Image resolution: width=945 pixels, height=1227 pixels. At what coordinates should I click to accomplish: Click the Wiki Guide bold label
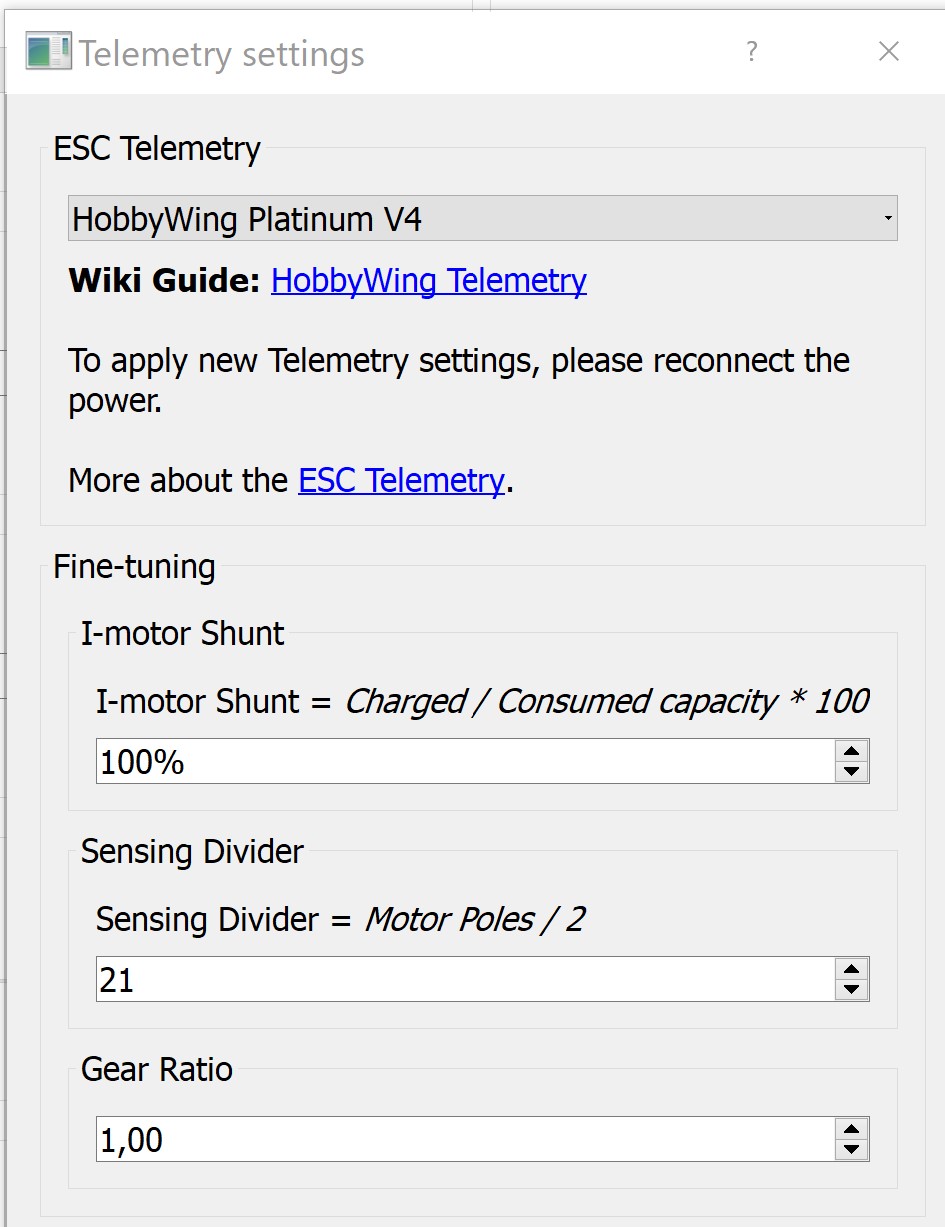coord(164,281)
